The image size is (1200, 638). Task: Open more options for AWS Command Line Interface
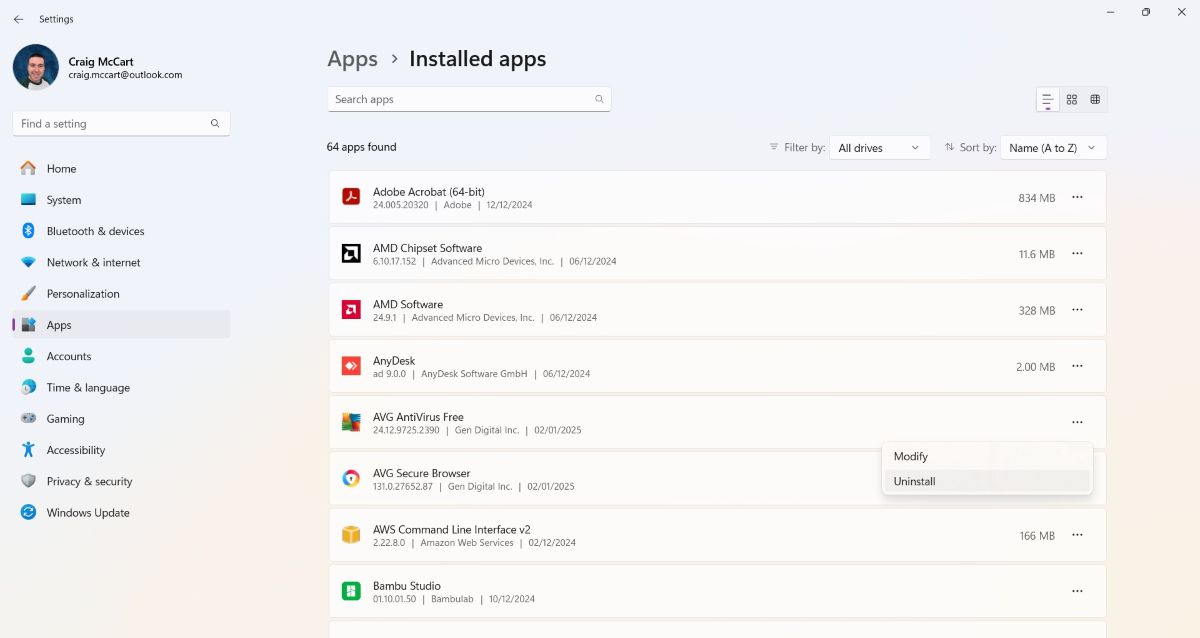click(1077, 535)
